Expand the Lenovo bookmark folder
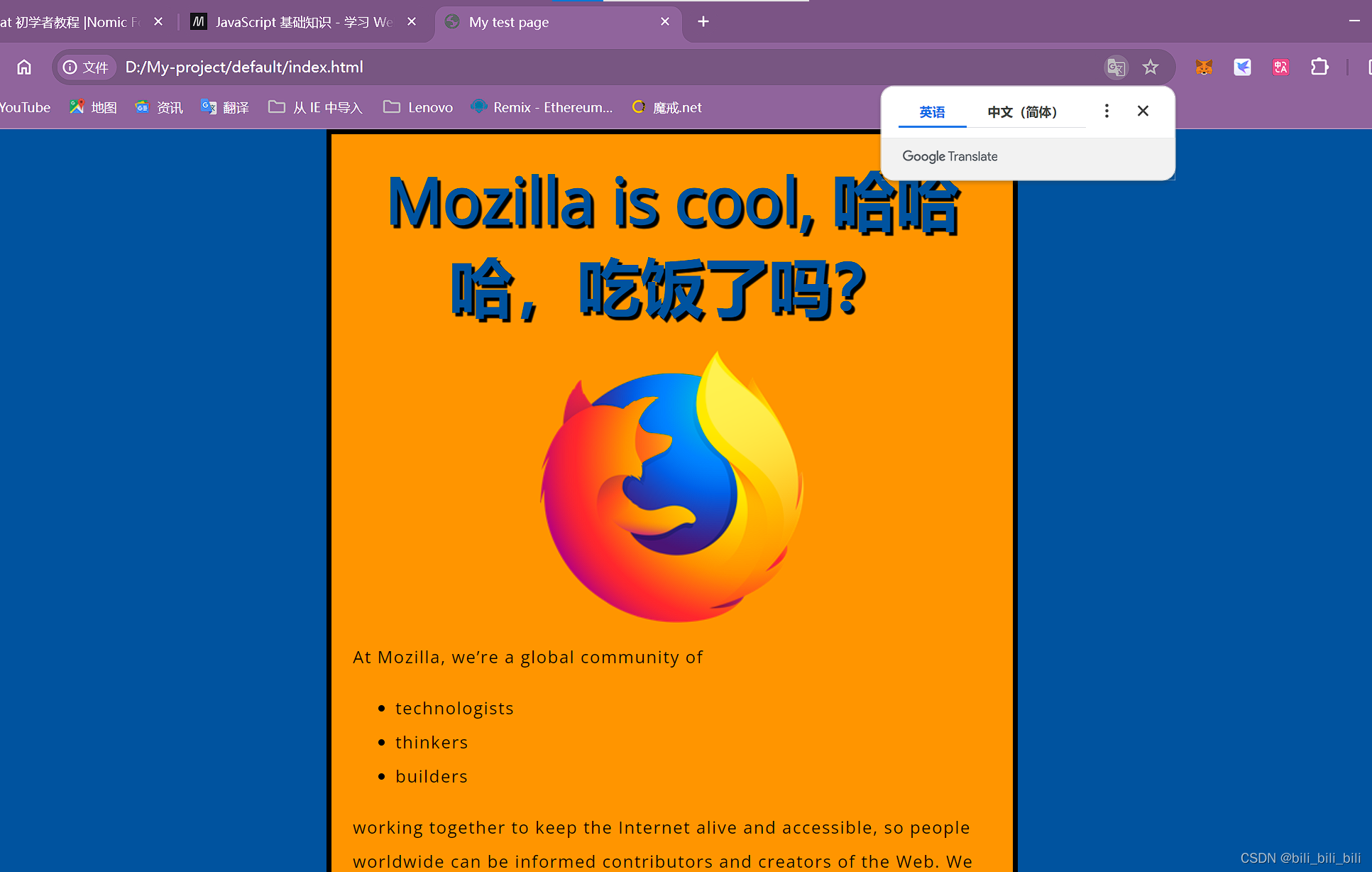This screenshot has width=1372, height=872. click(418, 107)
